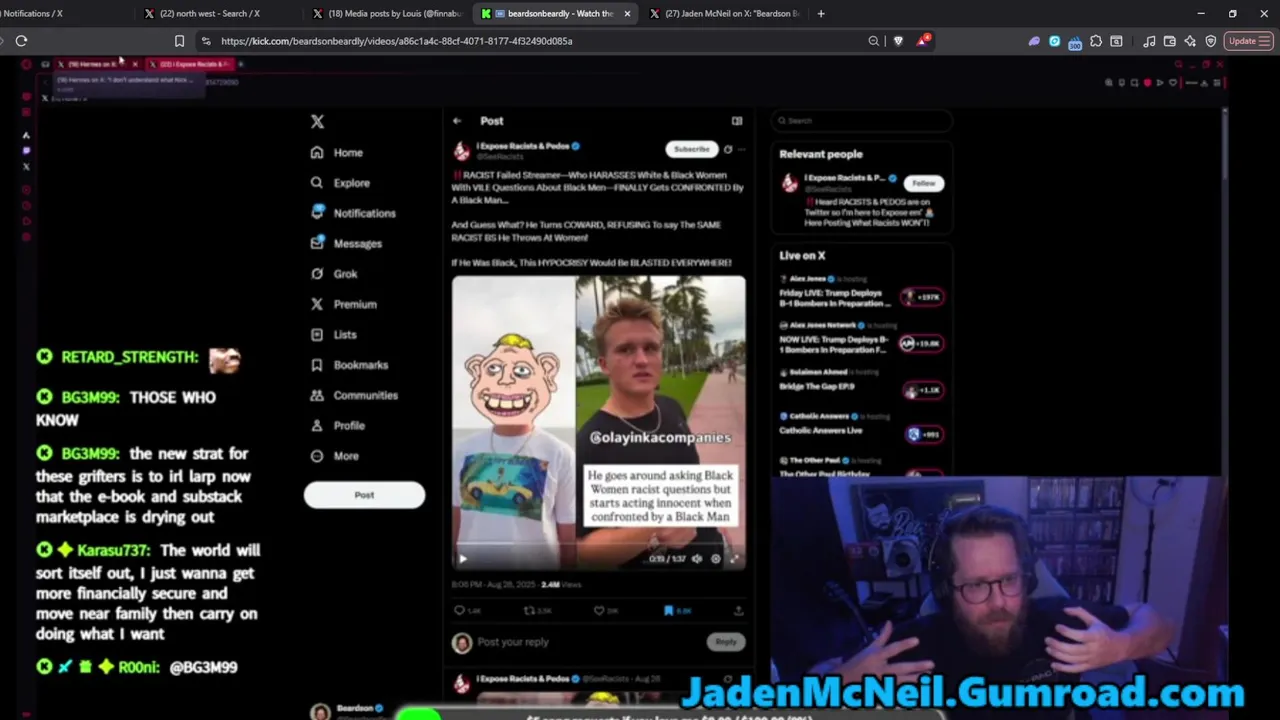
Task: Open Brave VPN shield icon
Action: coord(1211,41)
